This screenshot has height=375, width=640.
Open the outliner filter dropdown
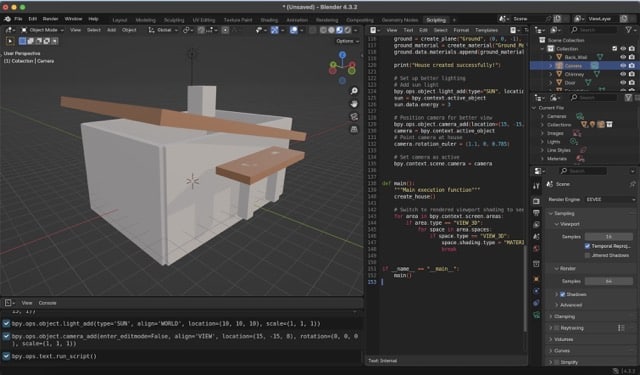pos(630,30)
